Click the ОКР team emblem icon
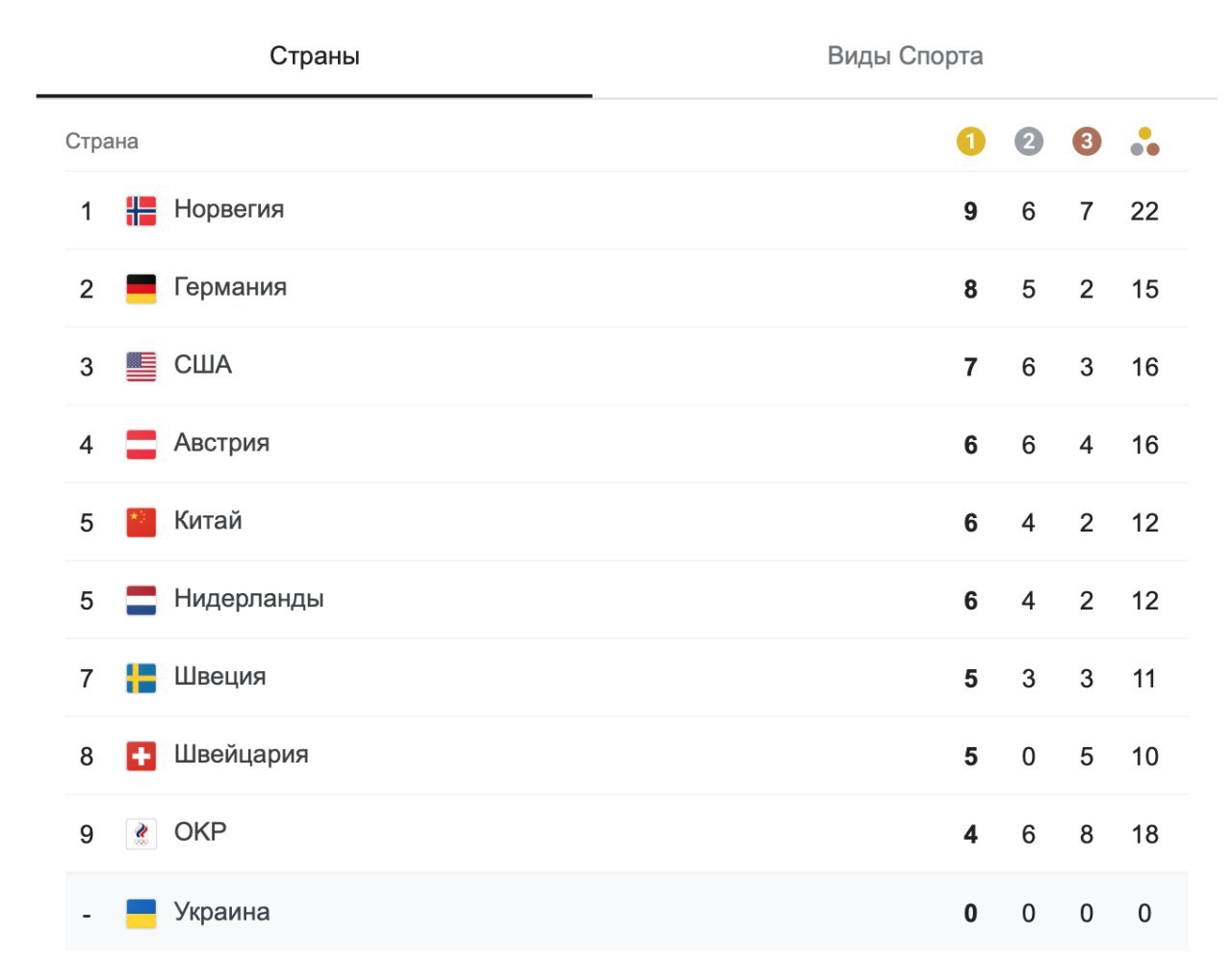The width and height of the screenshot is (1232, 960). coord(141,834)
